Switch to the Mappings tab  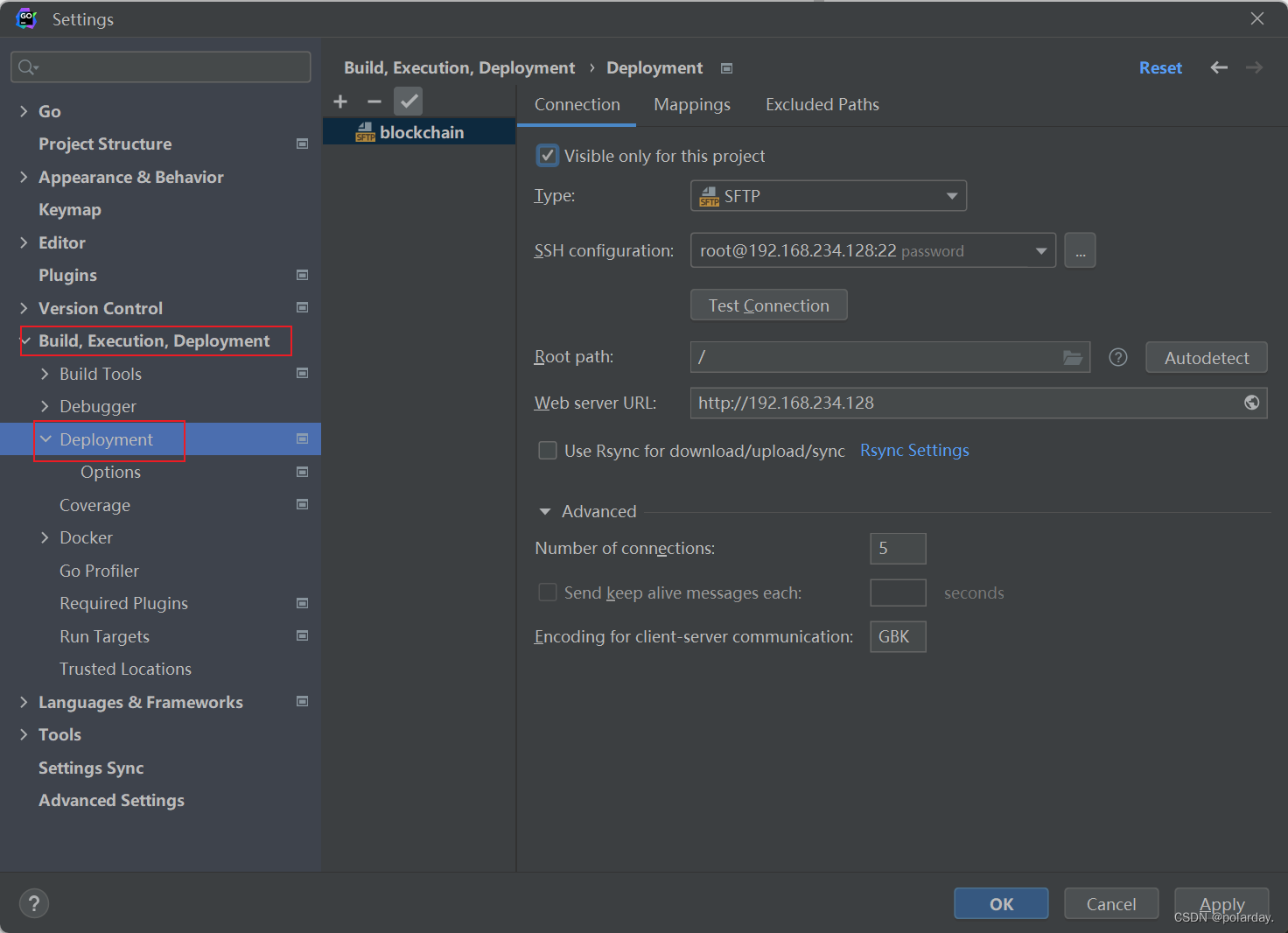point(692,105)
